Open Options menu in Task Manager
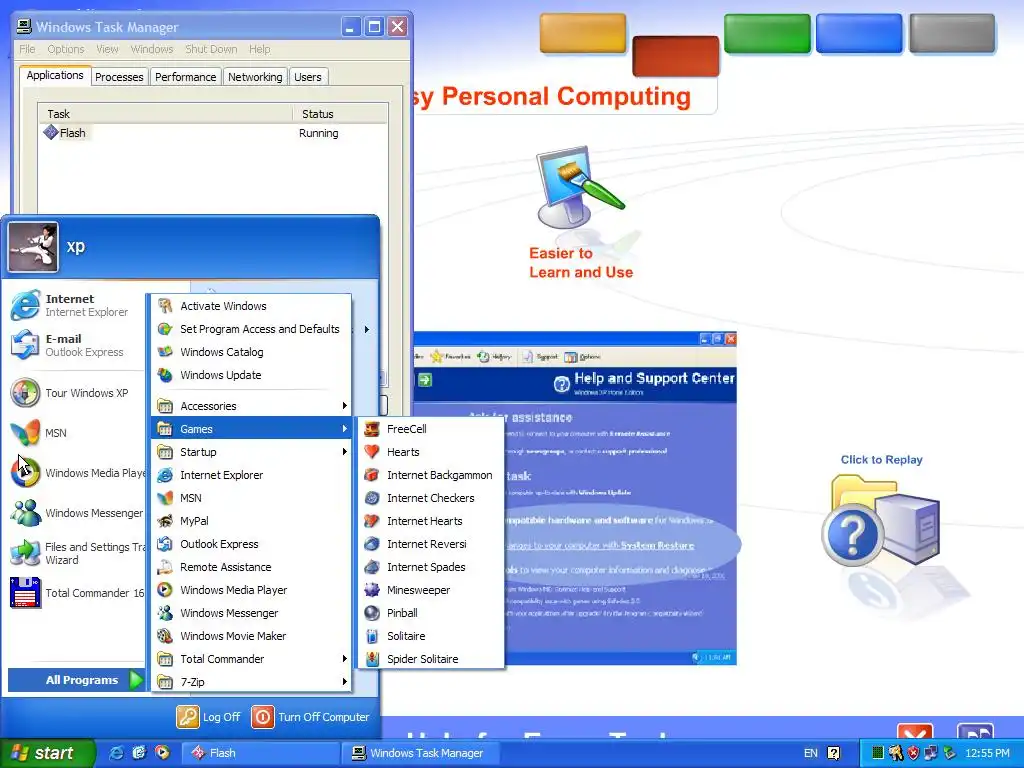This screenshot has width=1024, height=768. pos(66,49)
